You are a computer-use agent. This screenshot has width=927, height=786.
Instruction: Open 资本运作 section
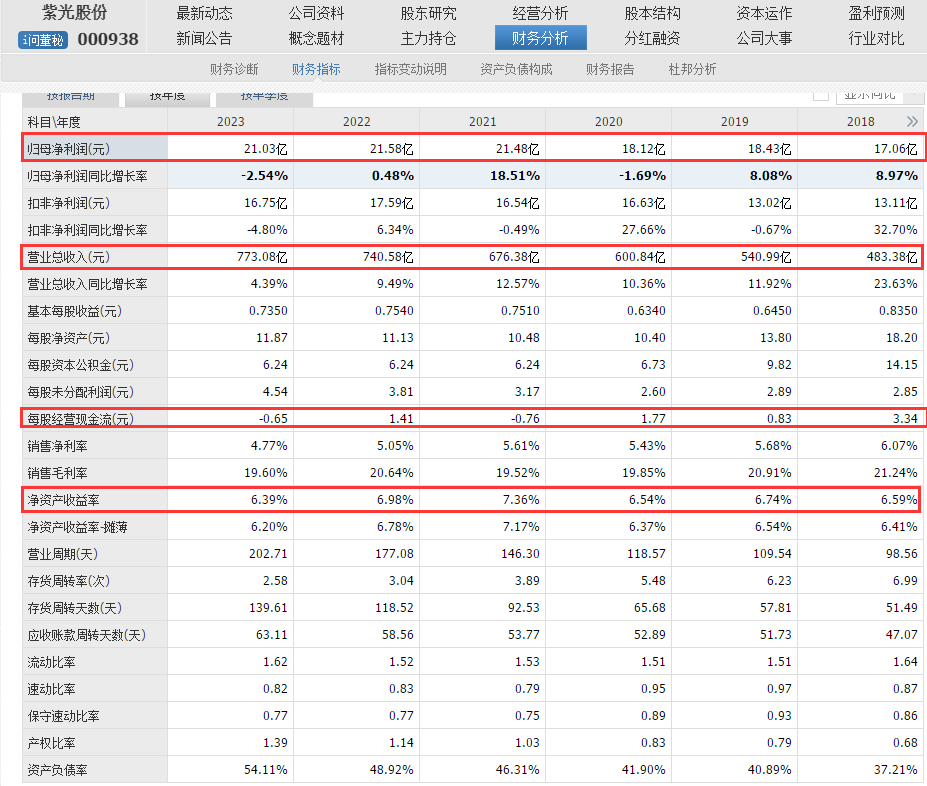click(764, 13)
